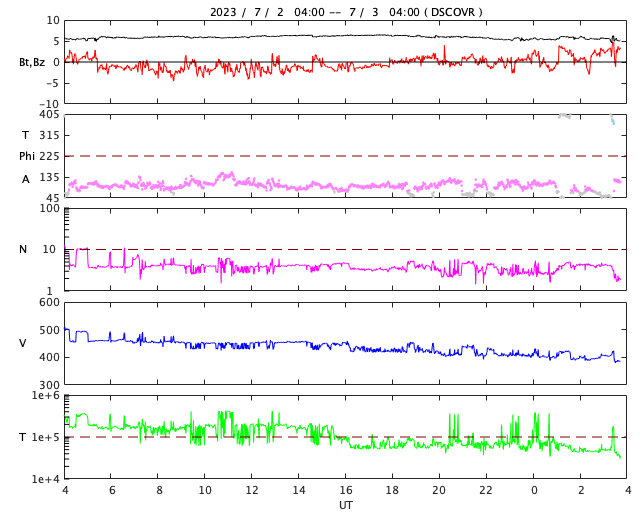Image resolution: width=640 pixels, height=512 pixels.
Task: Click the '-5' tick on the Bt,Bz panel
Action: [53, 83]
